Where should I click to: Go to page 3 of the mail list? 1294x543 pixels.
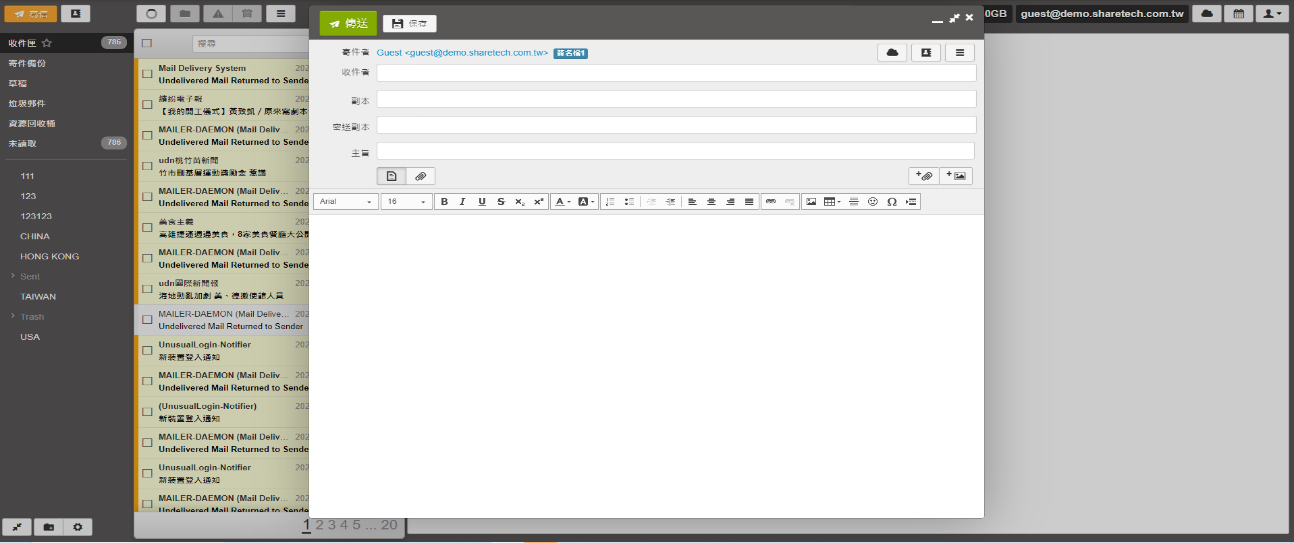pyautogui.click(x=331, y=525)
